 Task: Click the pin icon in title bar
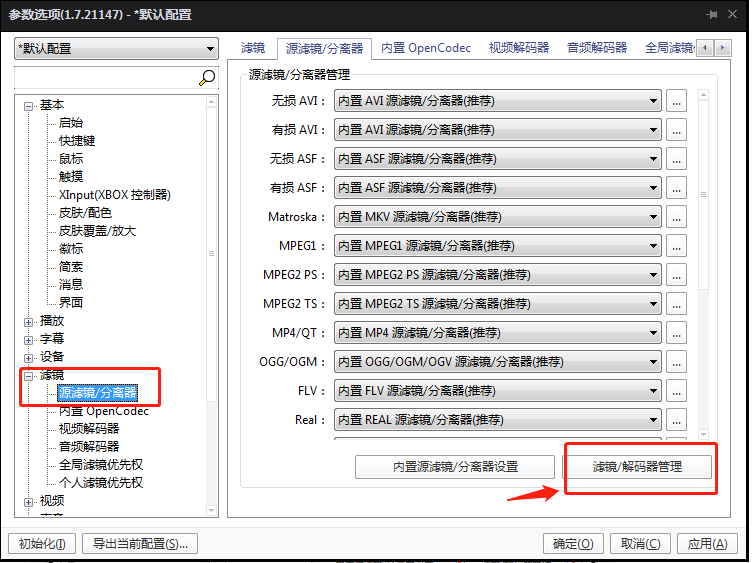click(x=711, y=14)
